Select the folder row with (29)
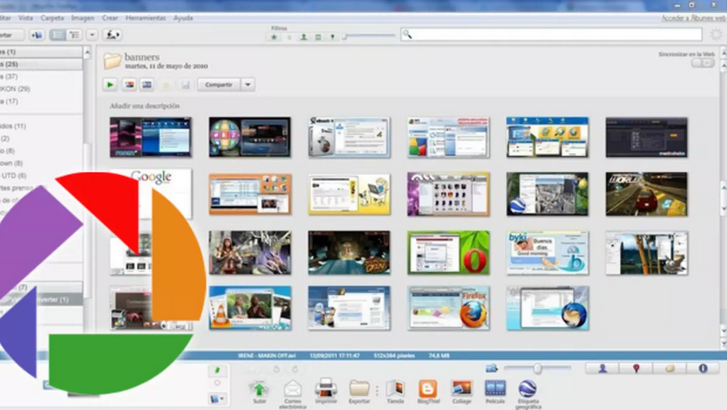 [x=41, y=89]
